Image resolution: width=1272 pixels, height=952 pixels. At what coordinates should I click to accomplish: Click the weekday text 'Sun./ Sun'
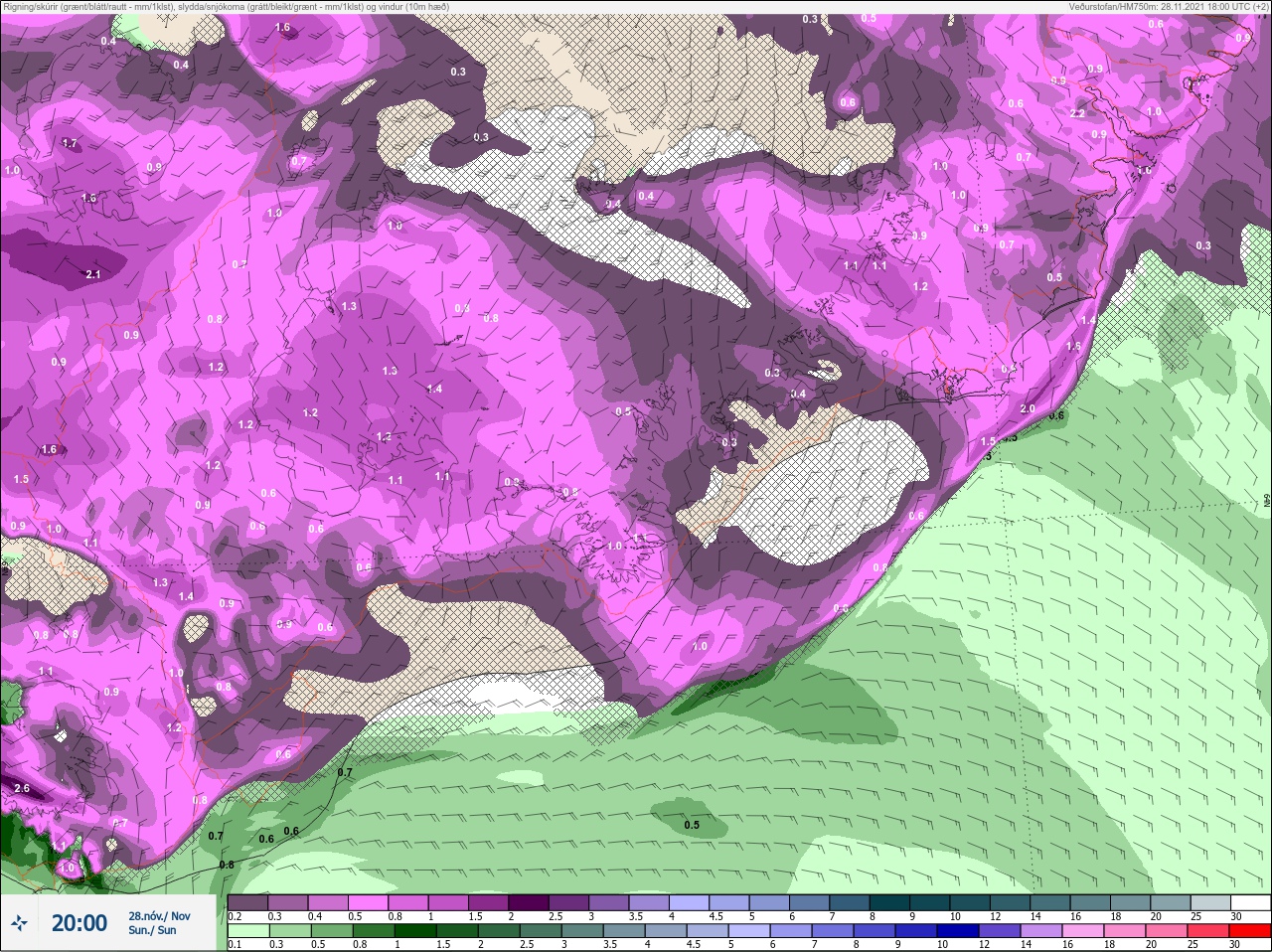pos(152,930)
